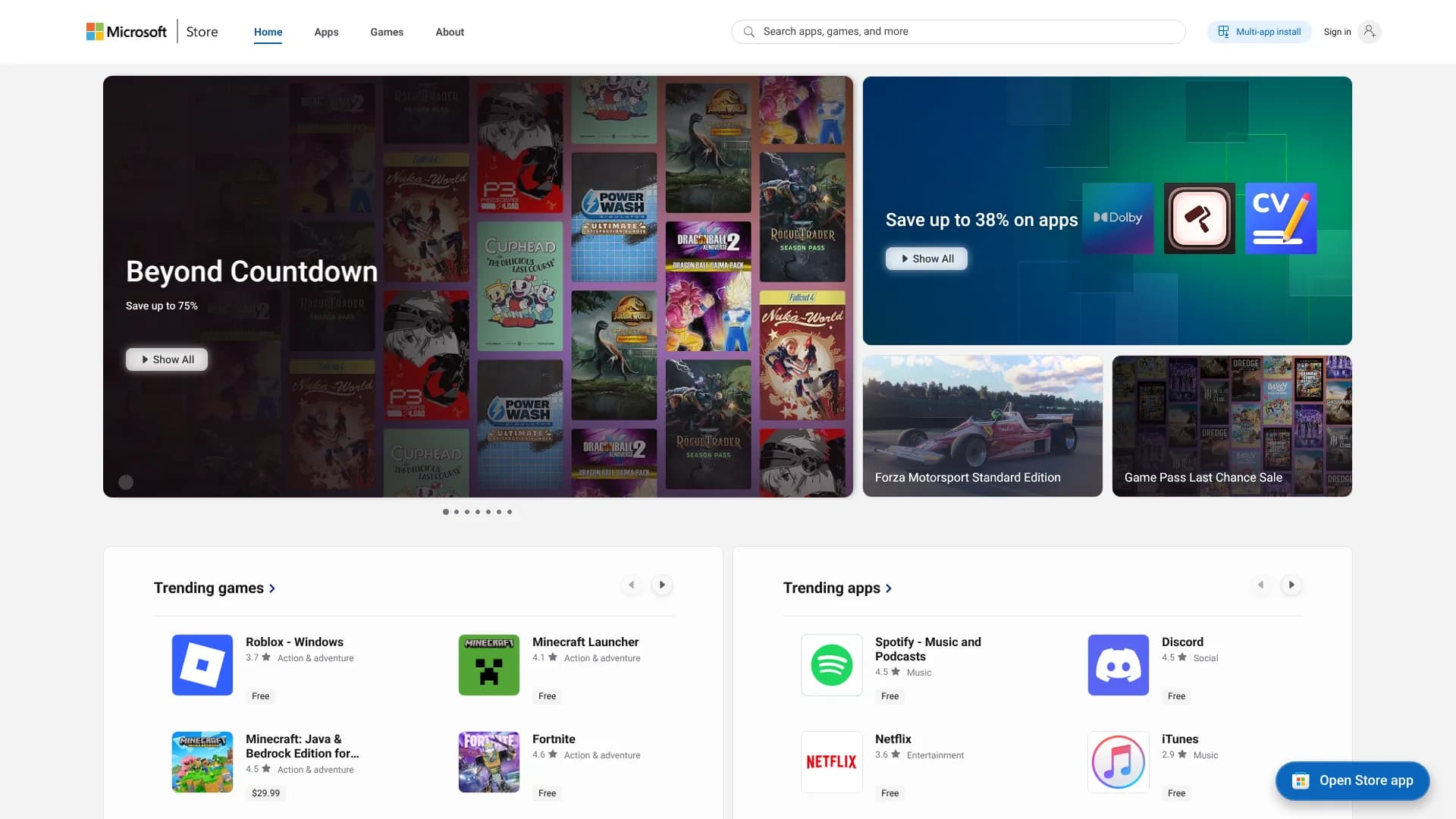Click the search apps and games field
This screenshot has height=819, width=1456.
point(958,32)
